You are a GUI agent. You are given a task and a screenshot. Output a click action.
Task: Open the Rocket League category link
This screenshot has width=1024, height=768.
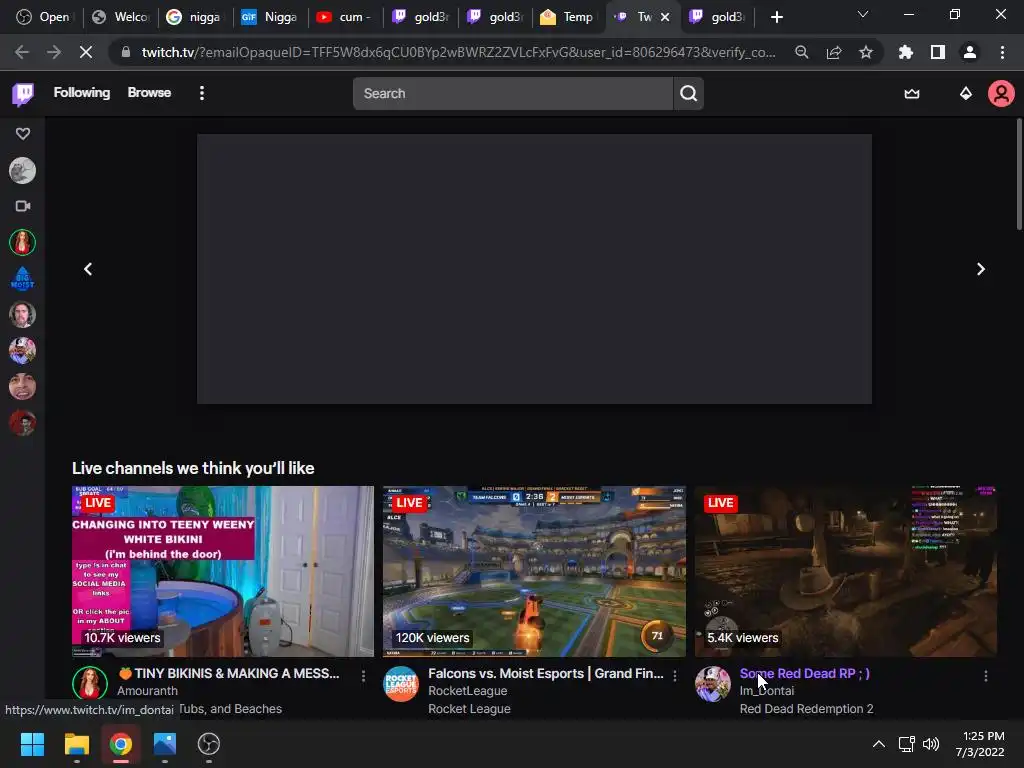[x=469, y=709]
